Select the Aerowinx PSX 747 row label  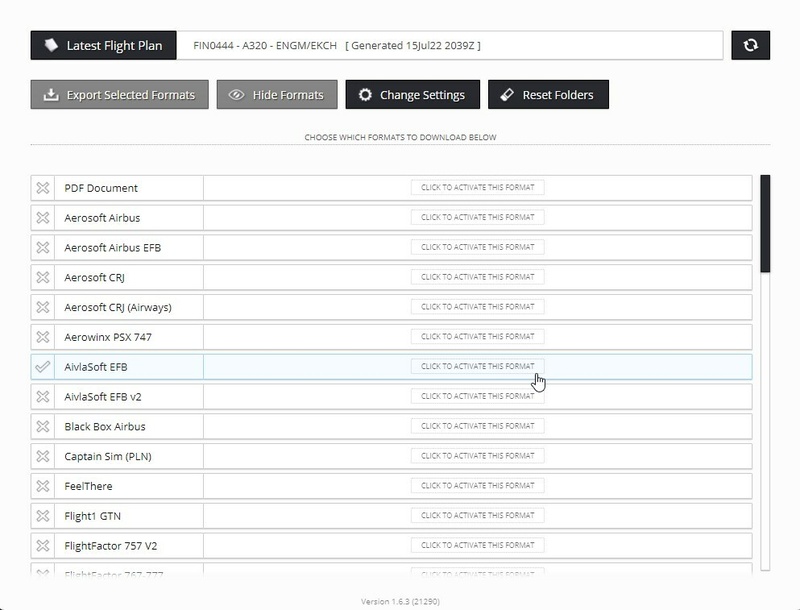(108, 337)
